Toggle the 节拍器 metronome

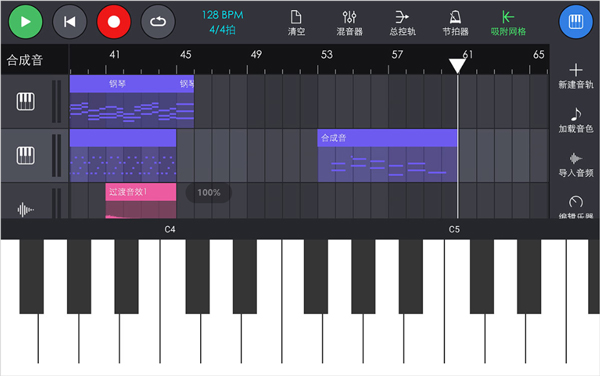tap(455, 23)
